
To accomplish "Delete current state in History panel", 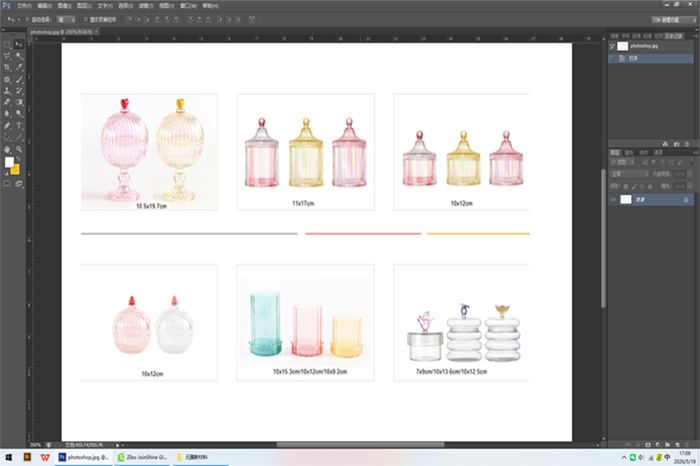I will point(687,144).
